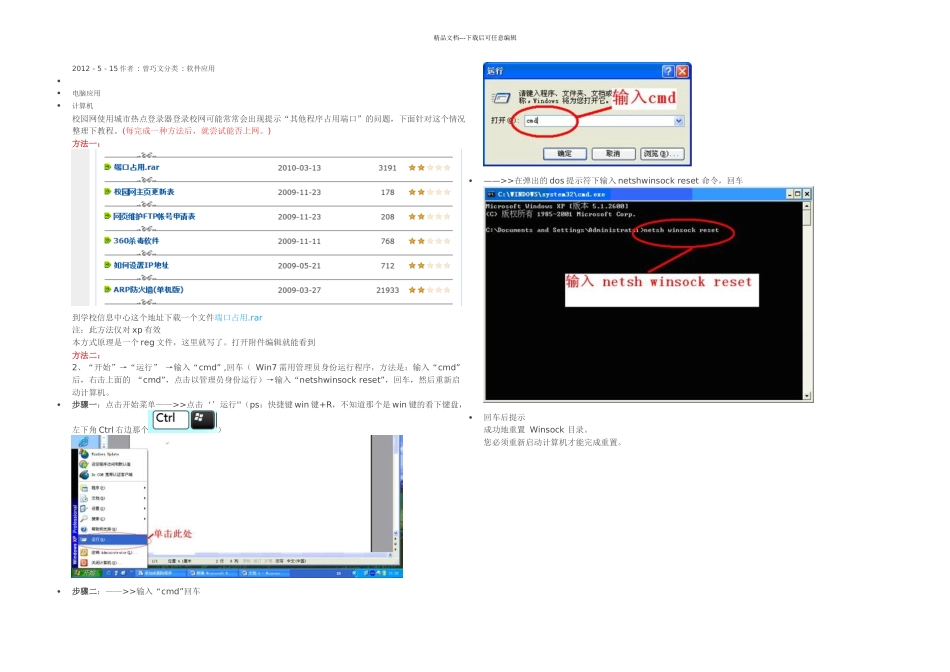Open the 360杀毒软件 download entry

pyautogui.click(x=136, y=241)
